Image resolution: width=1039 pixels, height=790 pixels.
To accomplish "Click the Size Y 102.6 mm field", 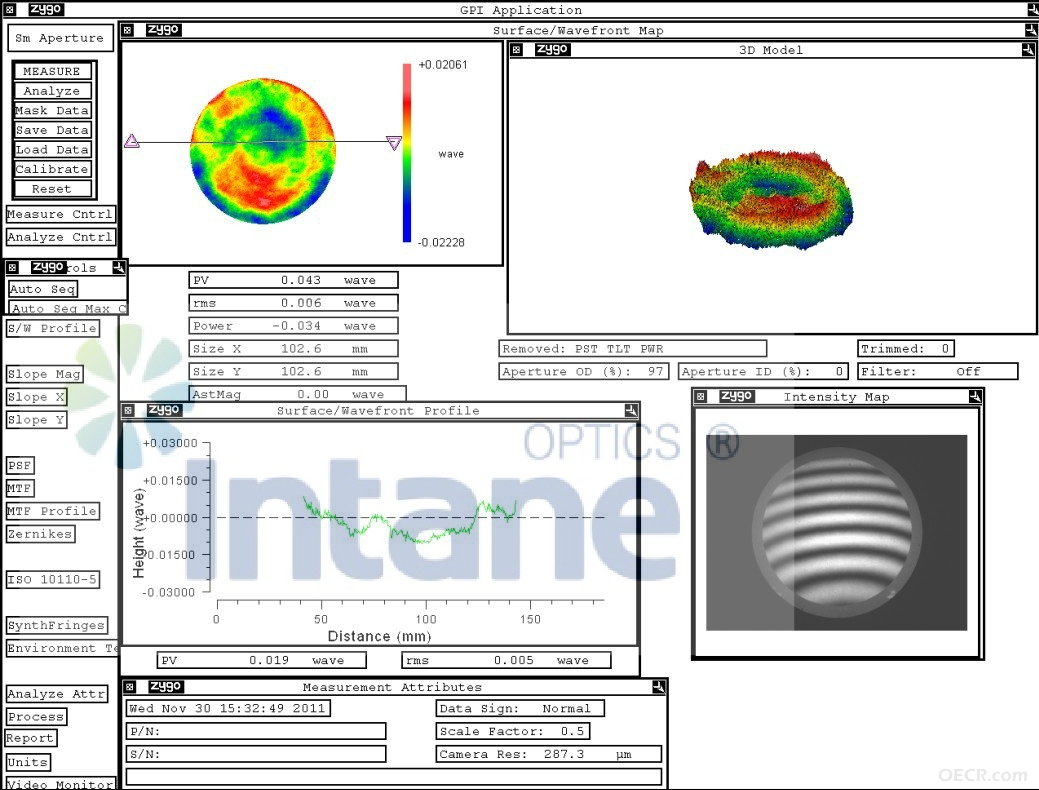I will [x=294, y=371].
